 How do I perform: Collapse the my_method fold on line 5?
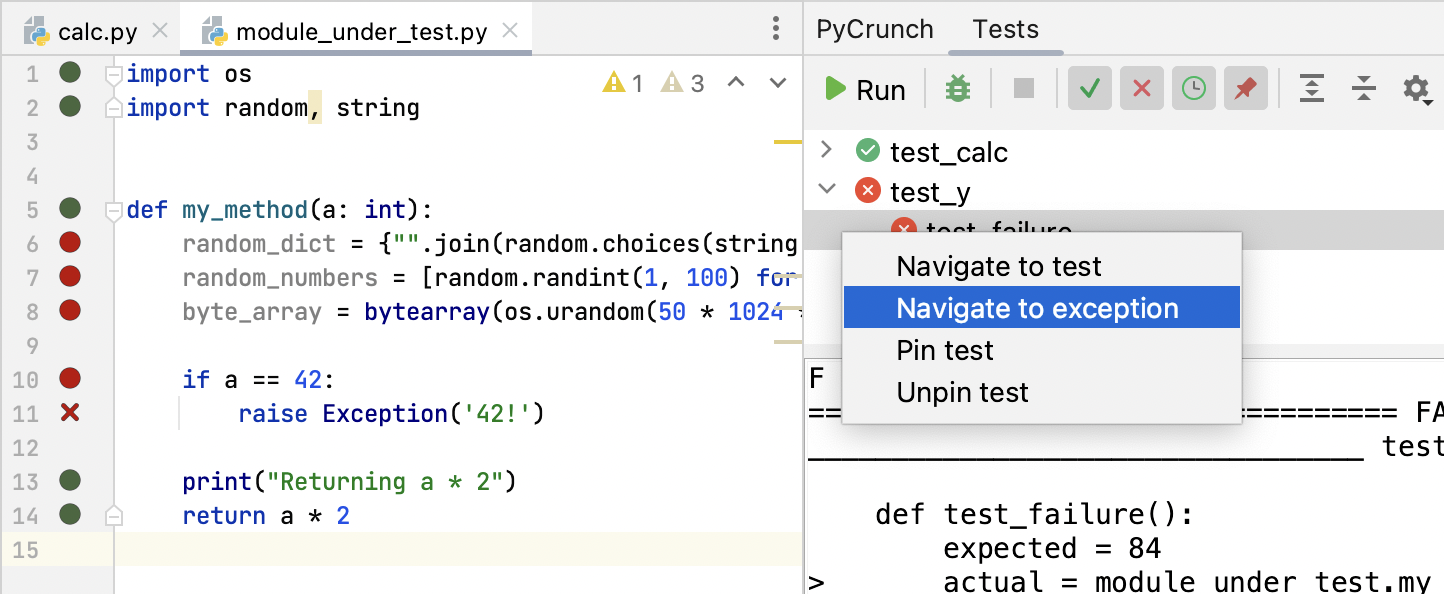(114, 210)
